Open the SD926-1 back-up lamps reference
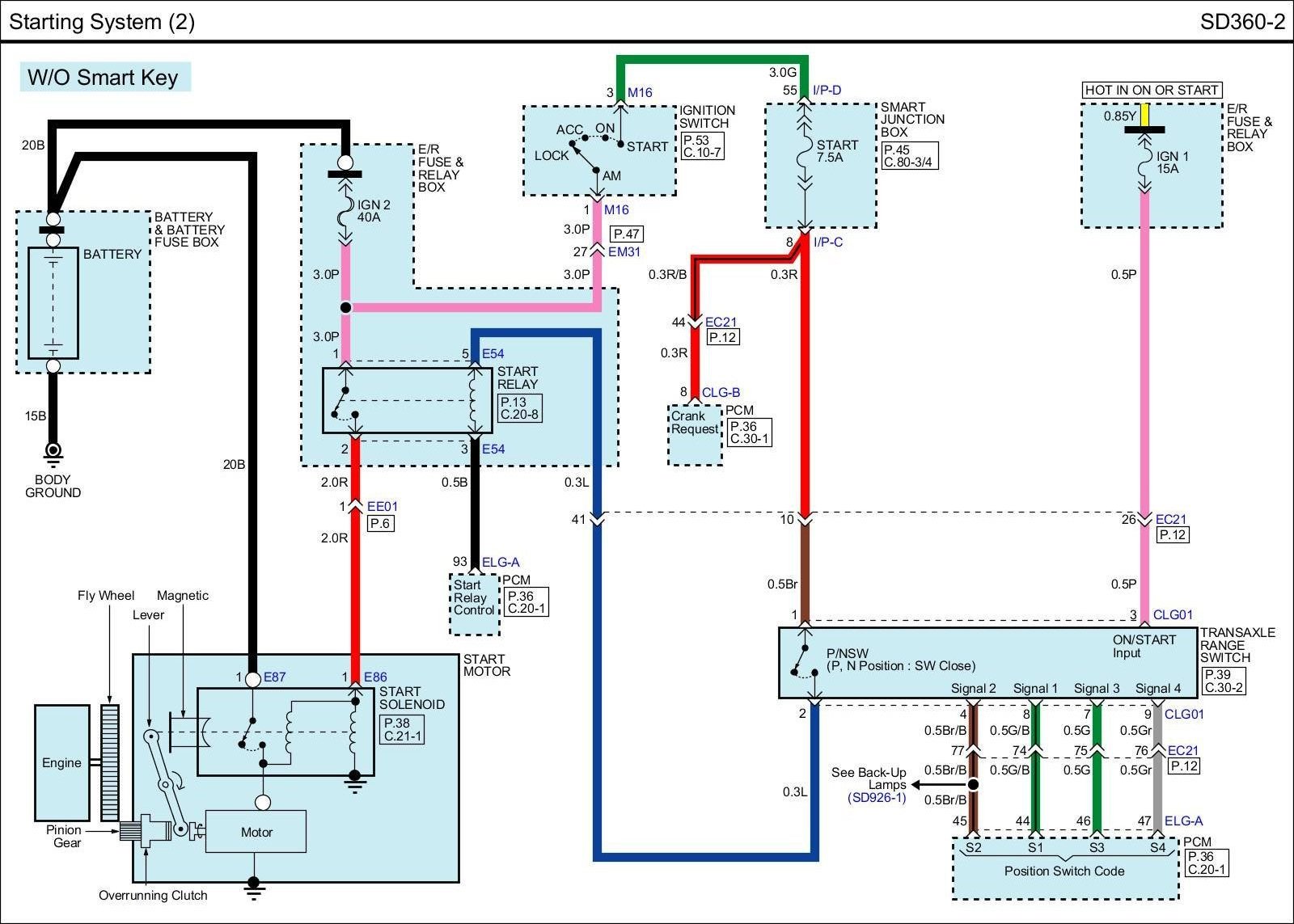 pos(877,798)
